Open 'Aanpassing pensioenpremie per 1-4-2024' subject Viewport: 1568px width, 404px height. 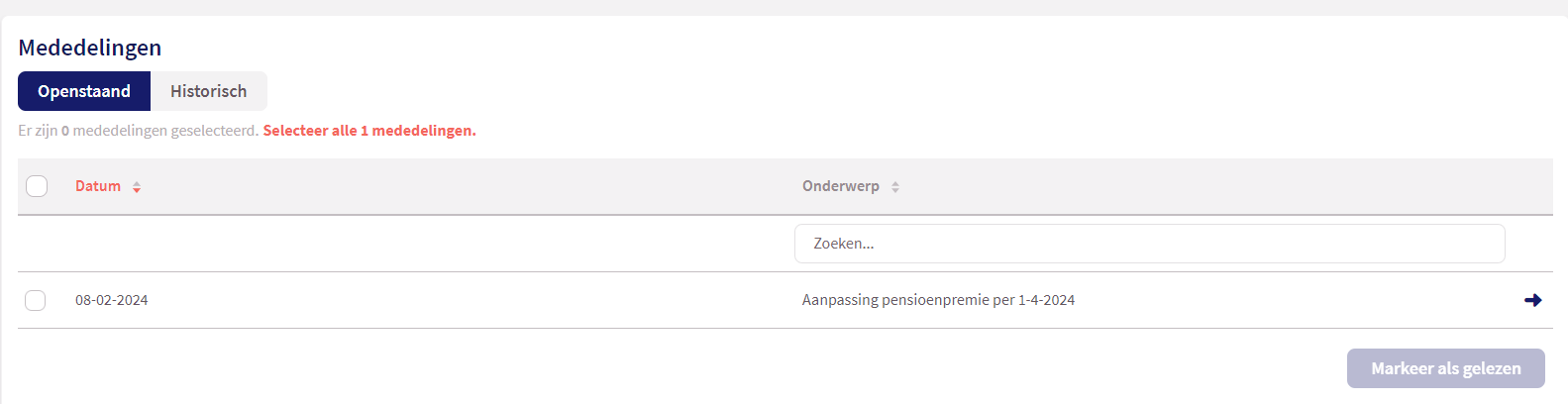click(x=938, y=300)
